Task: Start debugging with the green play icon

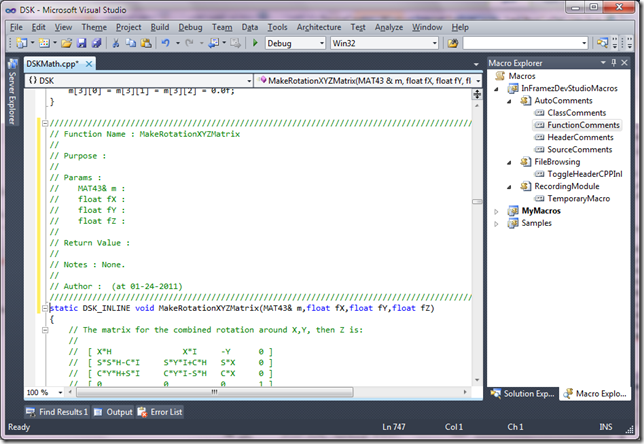Action: (x=255, y=43)
